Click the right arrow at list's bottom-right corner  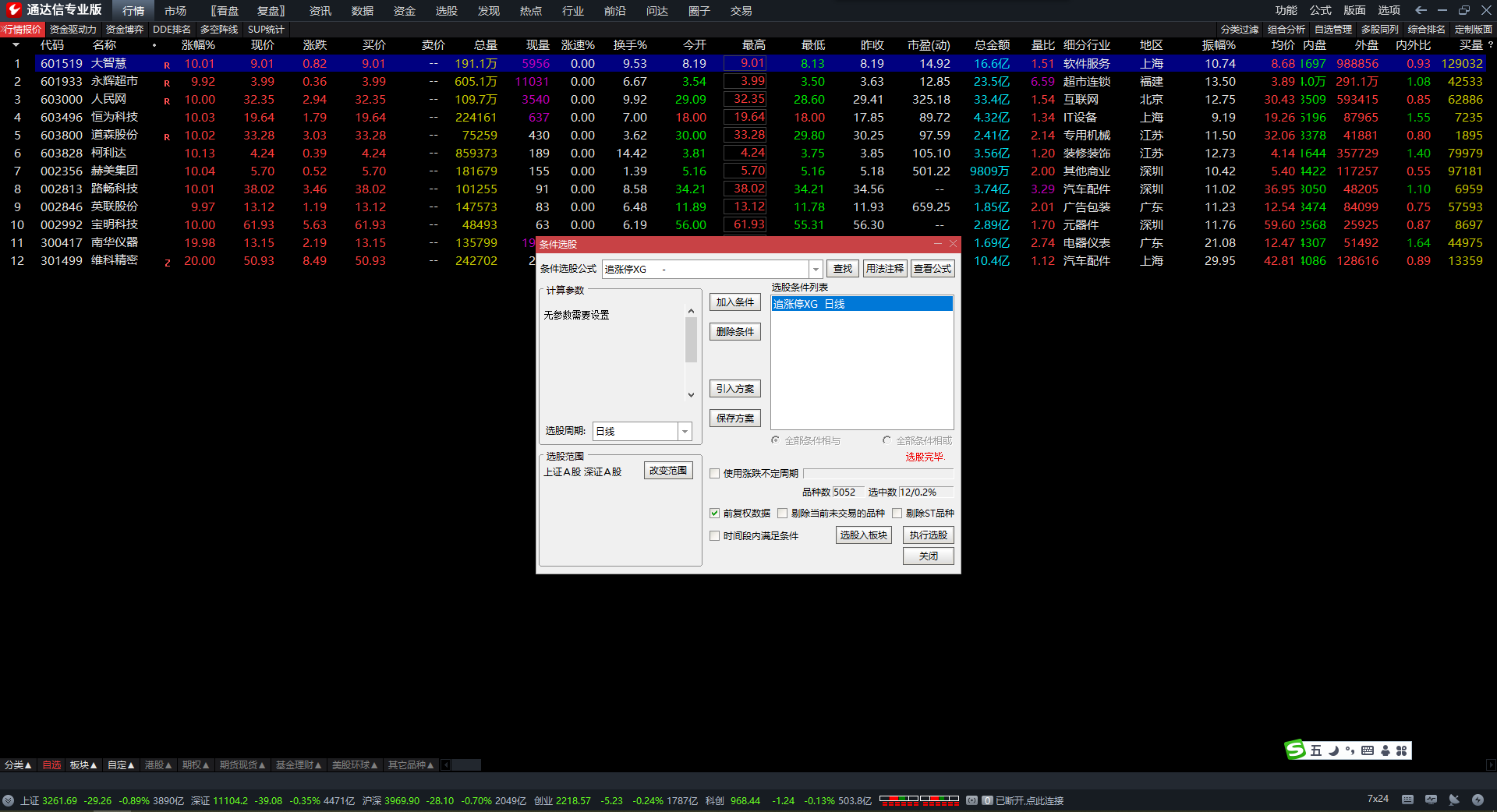tap(1491, 765)
